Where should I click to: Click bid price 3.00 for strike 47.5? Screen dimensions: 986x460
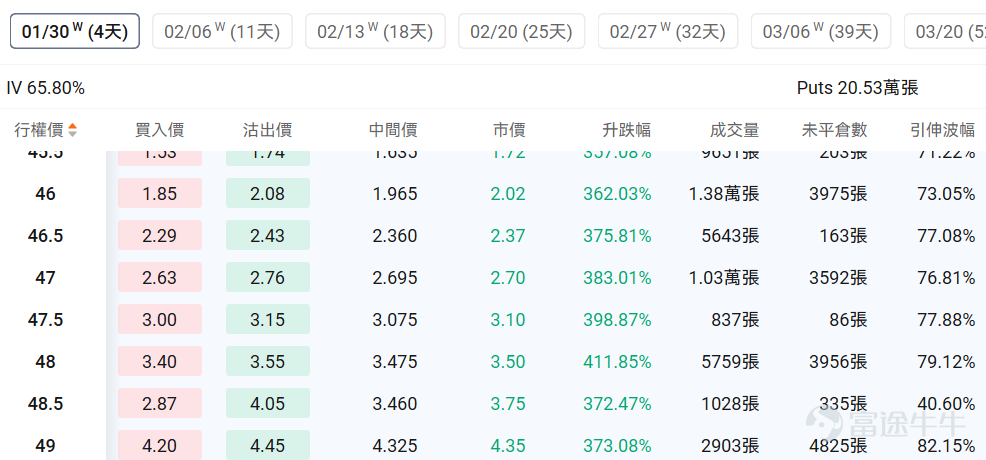click(160, 320)
